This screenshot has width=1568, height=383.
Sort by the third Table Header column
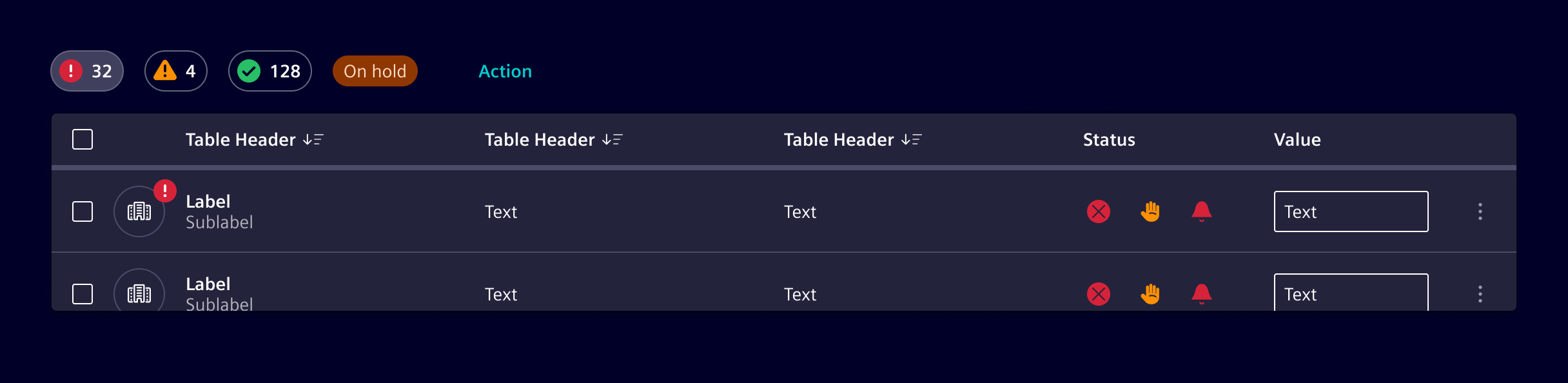click(912, 140)
